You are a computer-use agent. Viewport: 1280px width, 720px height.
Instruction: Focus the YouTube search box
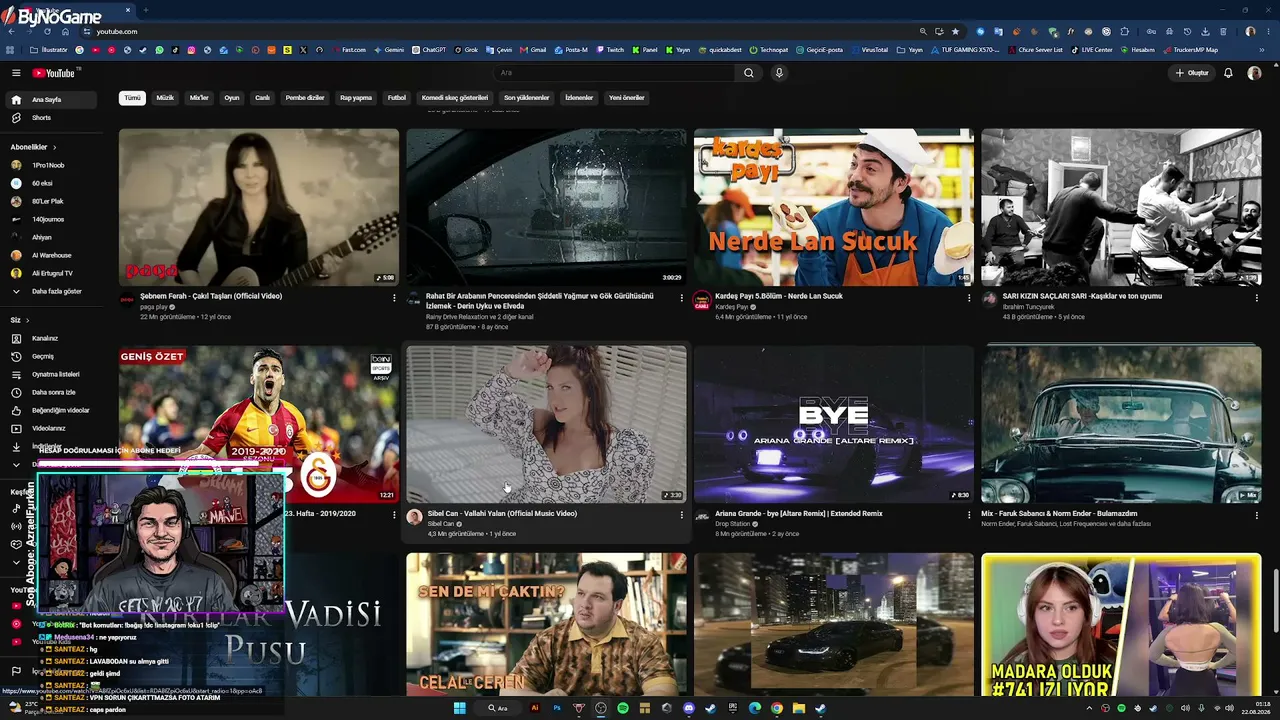[x=614, y=73]
